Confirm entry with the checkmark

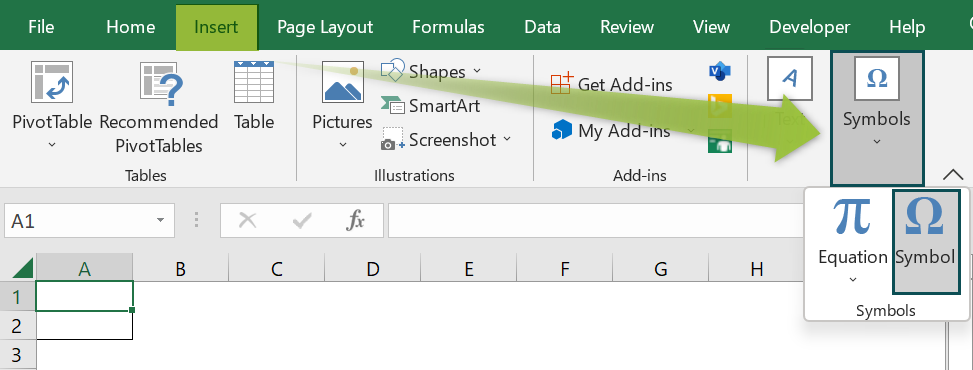point(302,220)
